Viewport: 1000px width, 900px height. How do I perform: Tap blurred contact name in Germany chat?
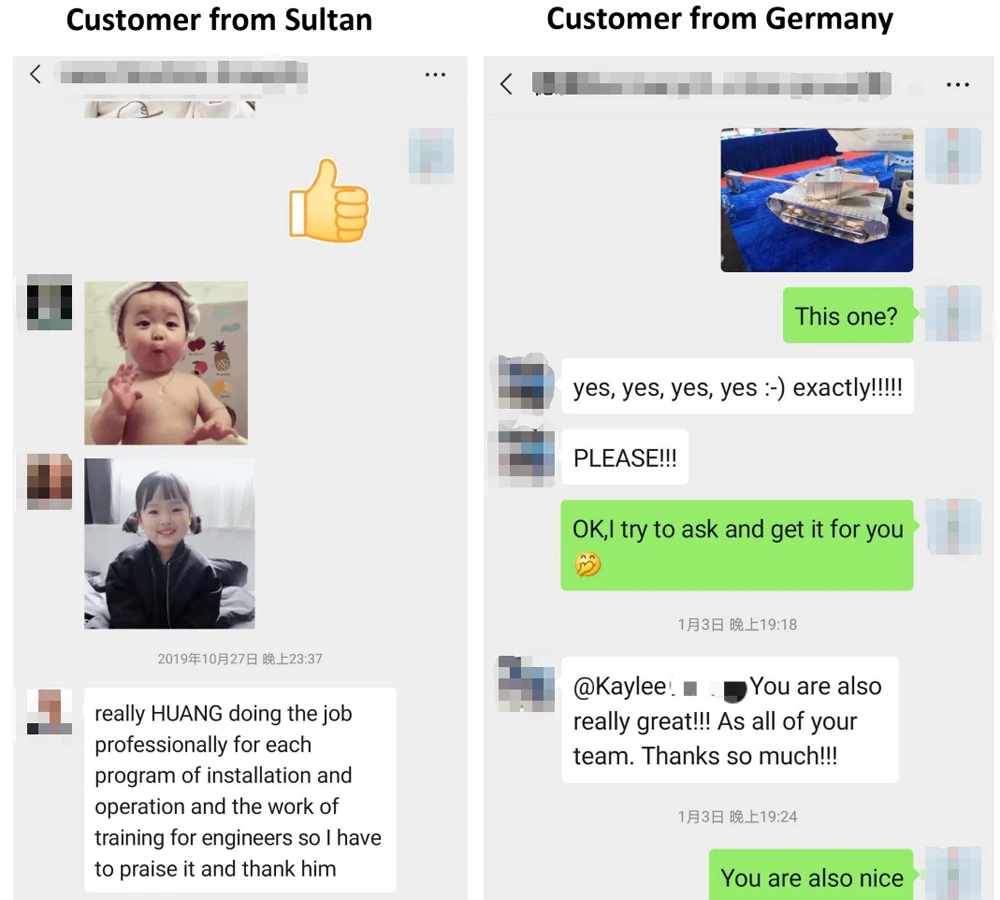712,84
